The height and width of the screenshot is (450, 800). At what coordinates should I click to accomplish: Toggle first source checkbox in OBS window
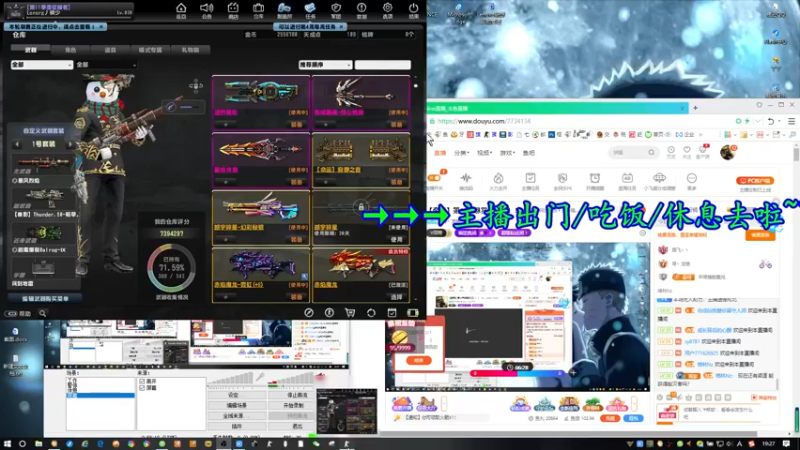[142, 381]
